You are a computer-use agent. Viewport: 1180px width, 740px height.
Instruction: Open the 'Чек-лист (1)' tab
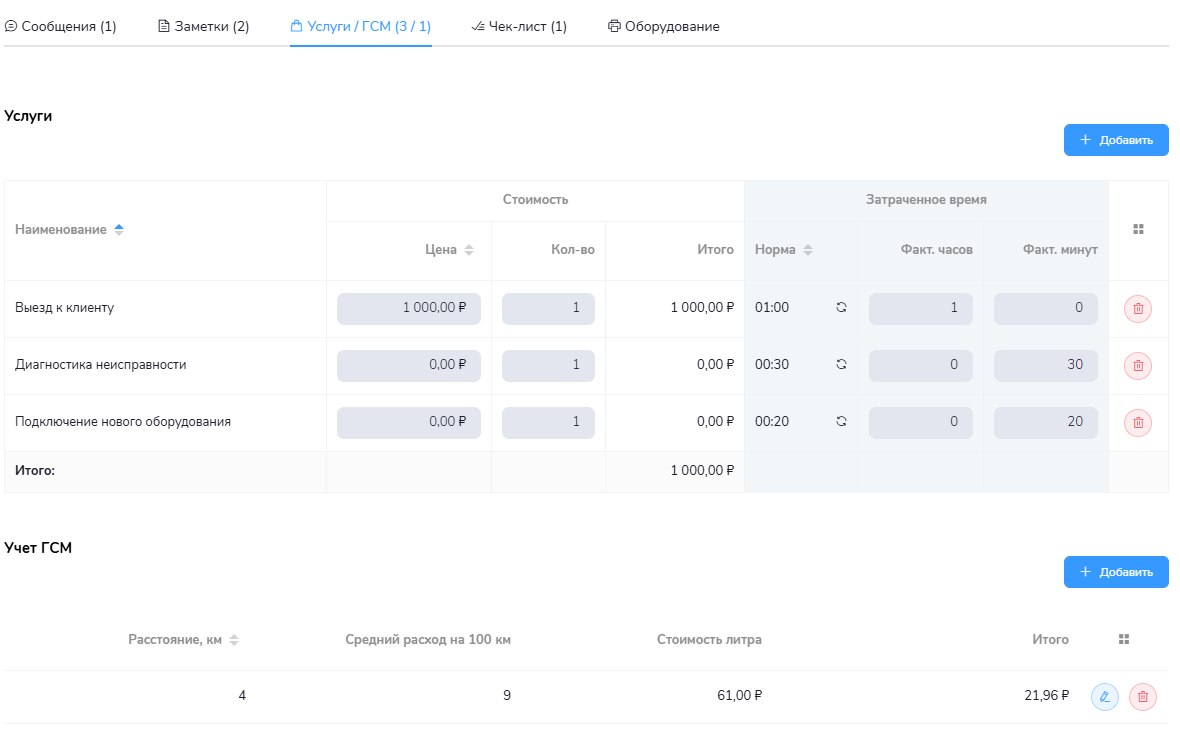click(x=519, y=26)
